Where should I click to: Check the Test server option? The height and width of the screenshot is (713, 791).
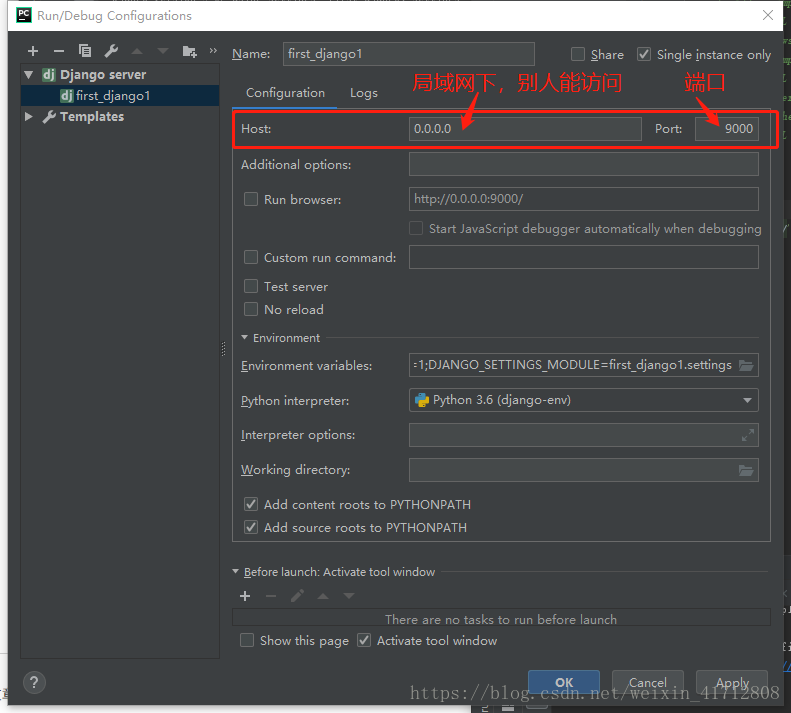pyautogui.click(x=251, y=286)
